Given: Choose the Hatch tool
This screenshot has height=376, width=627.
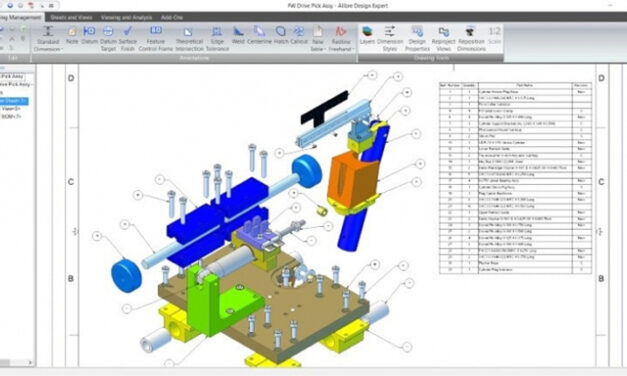Looking at the screenshot, I should 281,35.
